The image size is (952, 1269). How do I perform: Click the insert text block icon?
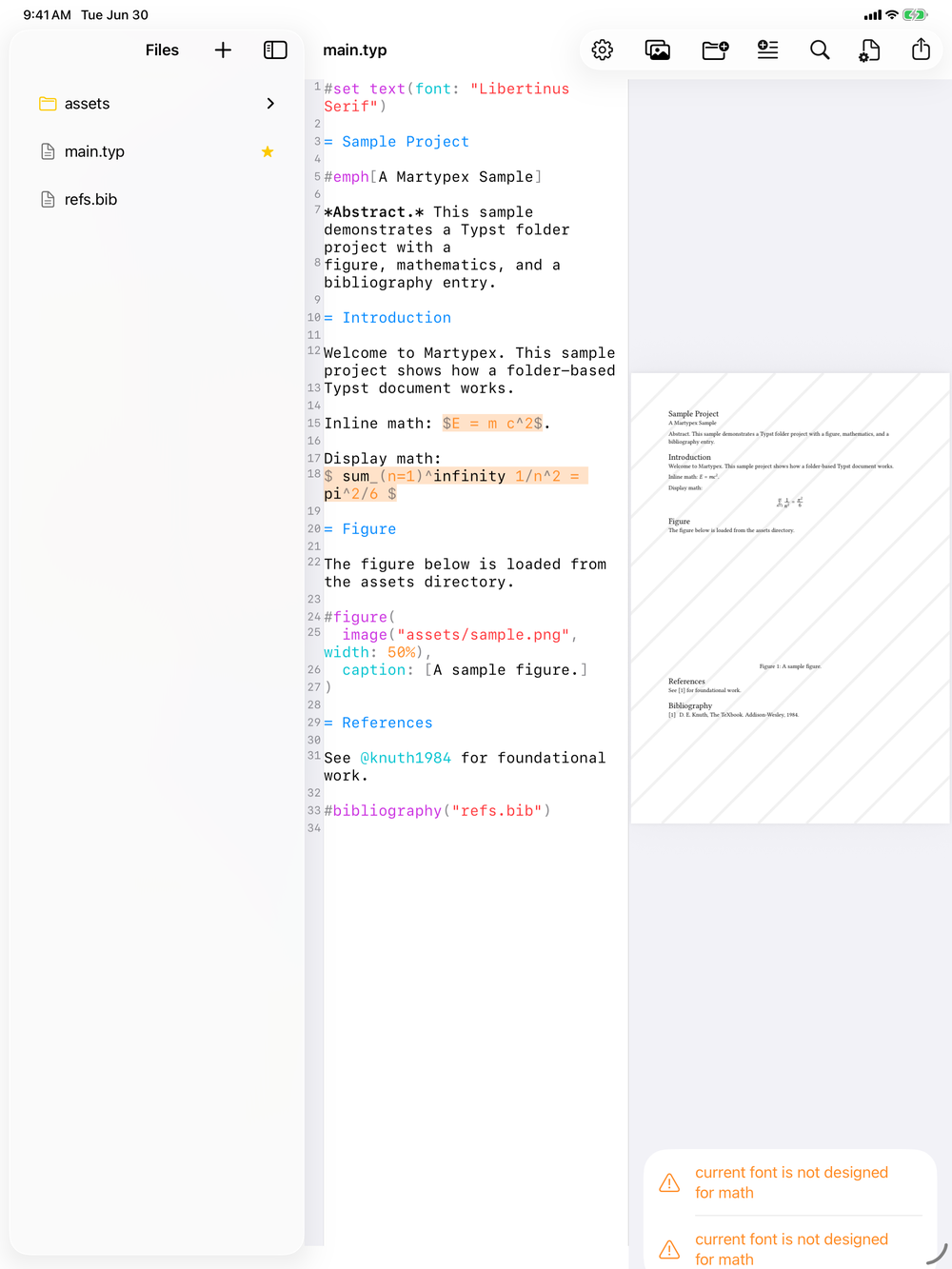pyautogui.click(x=767, y=50)
